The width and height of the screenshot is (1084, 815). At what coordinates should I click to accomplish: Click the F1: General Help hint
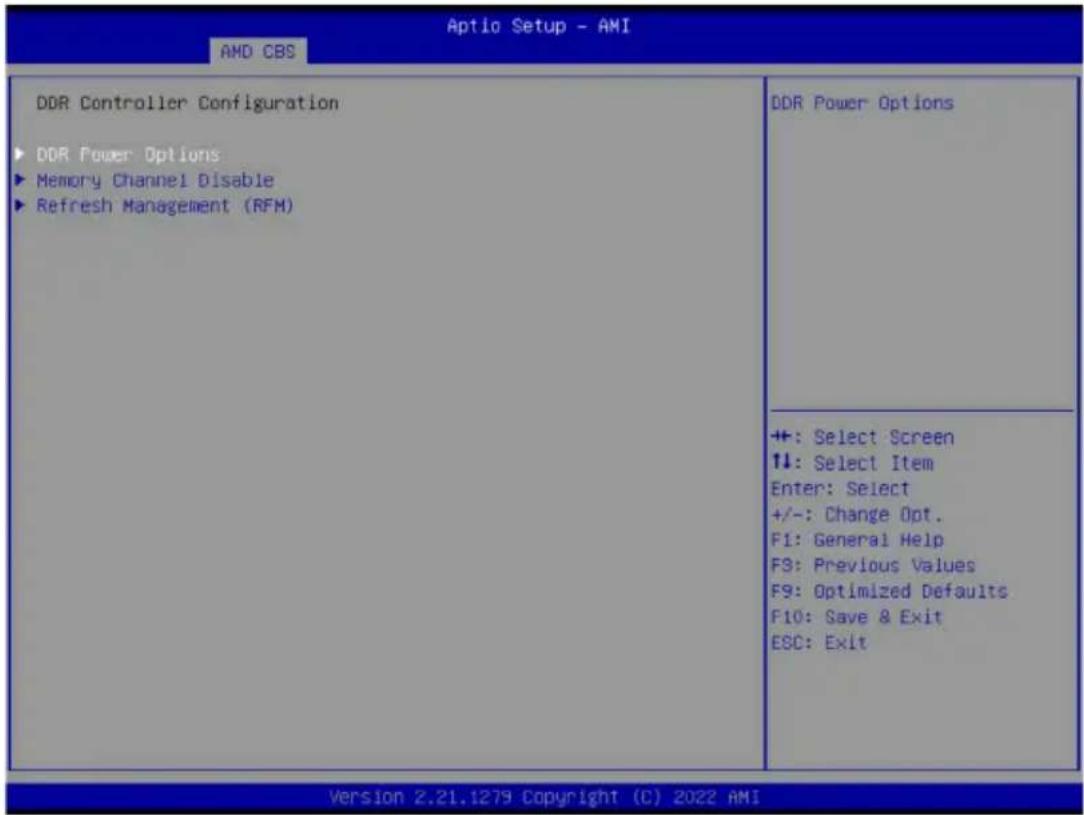(x=857, y=540)
